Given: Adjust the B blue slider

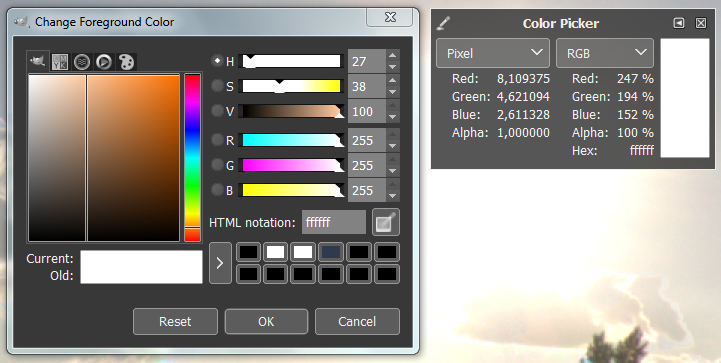Looking at the screenshot, I should tap(292, 190).
